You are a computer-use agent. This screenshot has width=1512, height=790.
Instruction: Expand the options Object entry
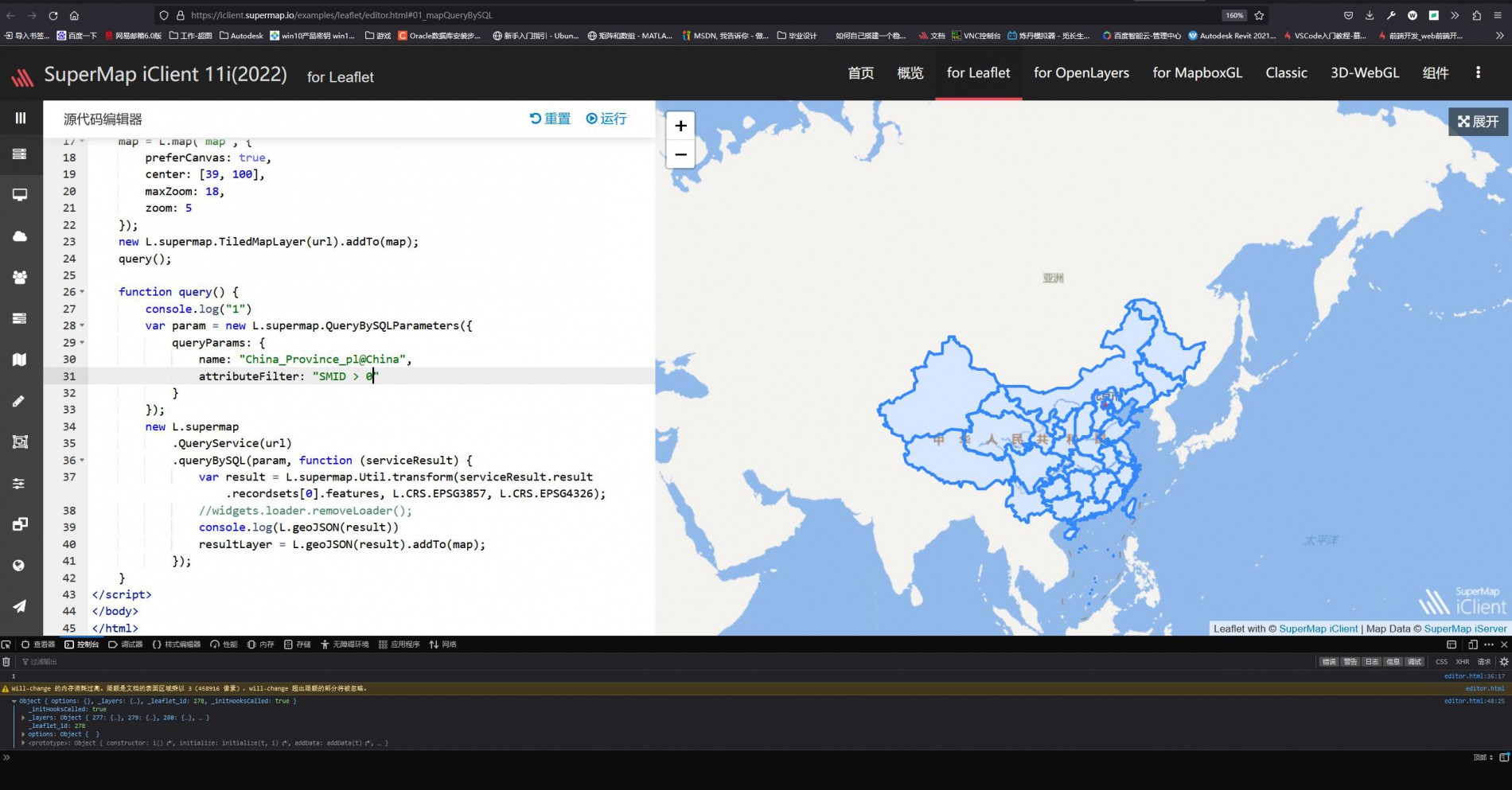(x=23, y=734)
